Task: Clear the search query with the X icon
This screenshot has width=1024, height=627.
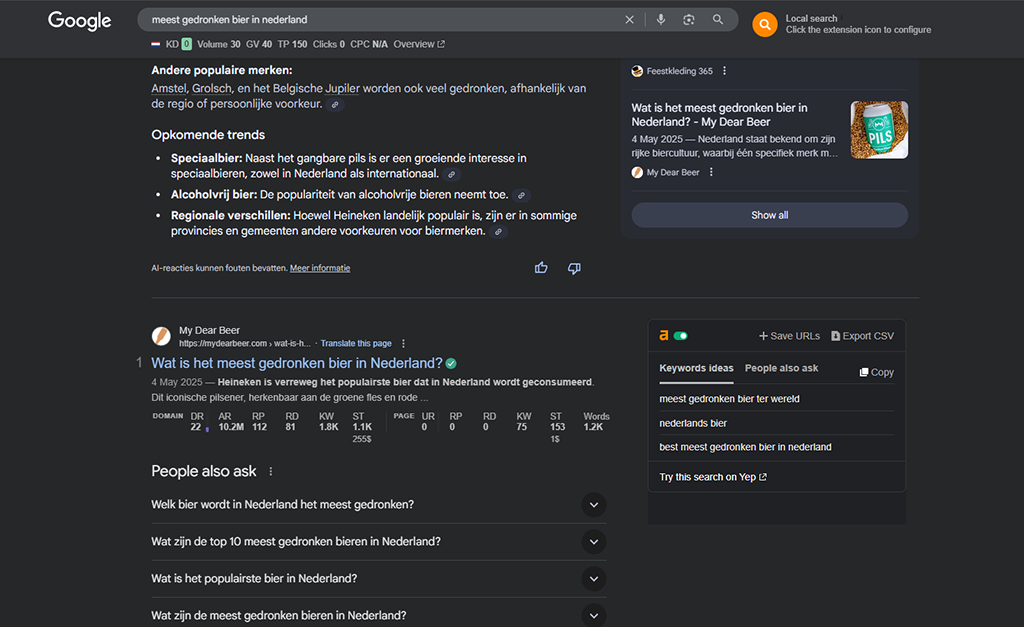Action: click(629, 20)
